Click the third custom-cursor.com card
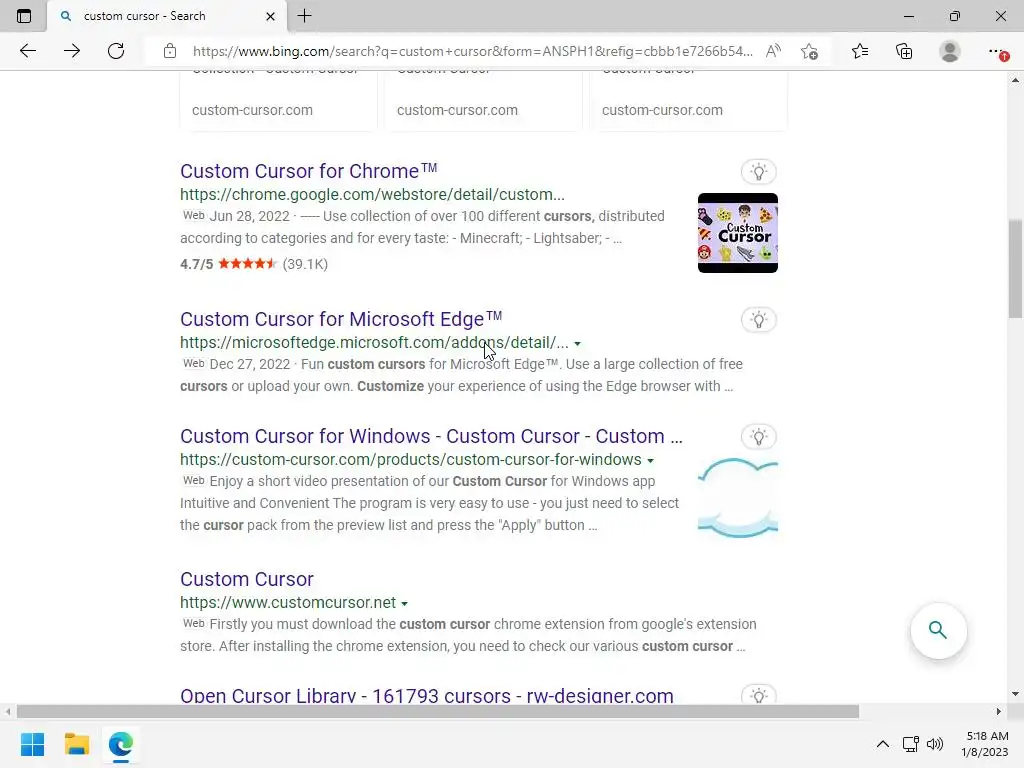1024x768 pixels. pos(688,101)
